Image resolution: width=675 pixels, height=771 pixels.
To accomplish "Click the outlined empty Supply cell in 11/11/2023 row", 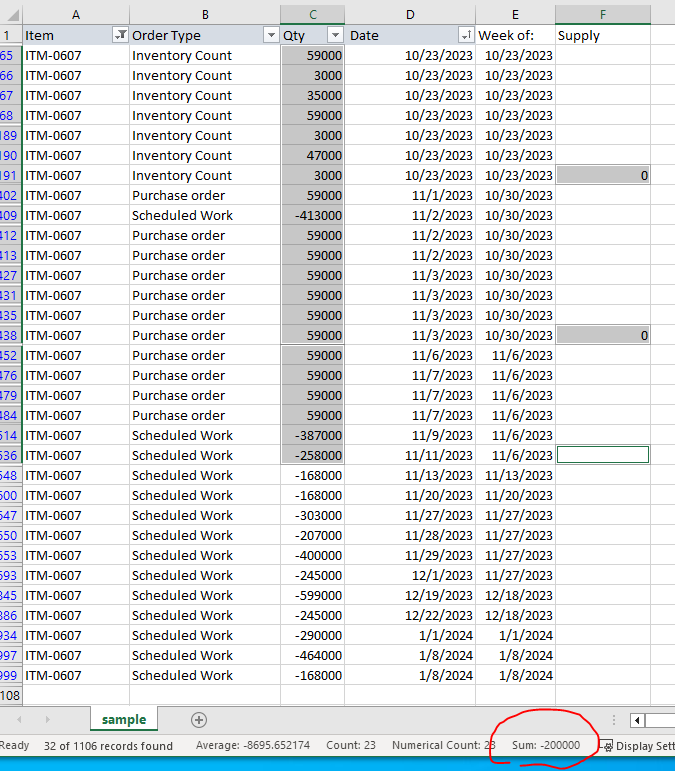I will (603, 455).
